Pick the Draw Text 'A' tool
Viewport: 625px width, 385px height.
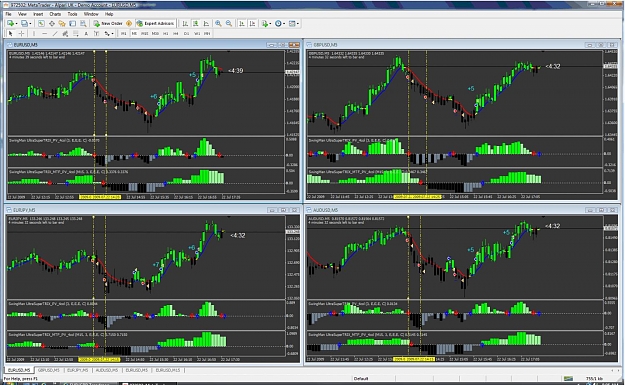click(x=86, y=34)
